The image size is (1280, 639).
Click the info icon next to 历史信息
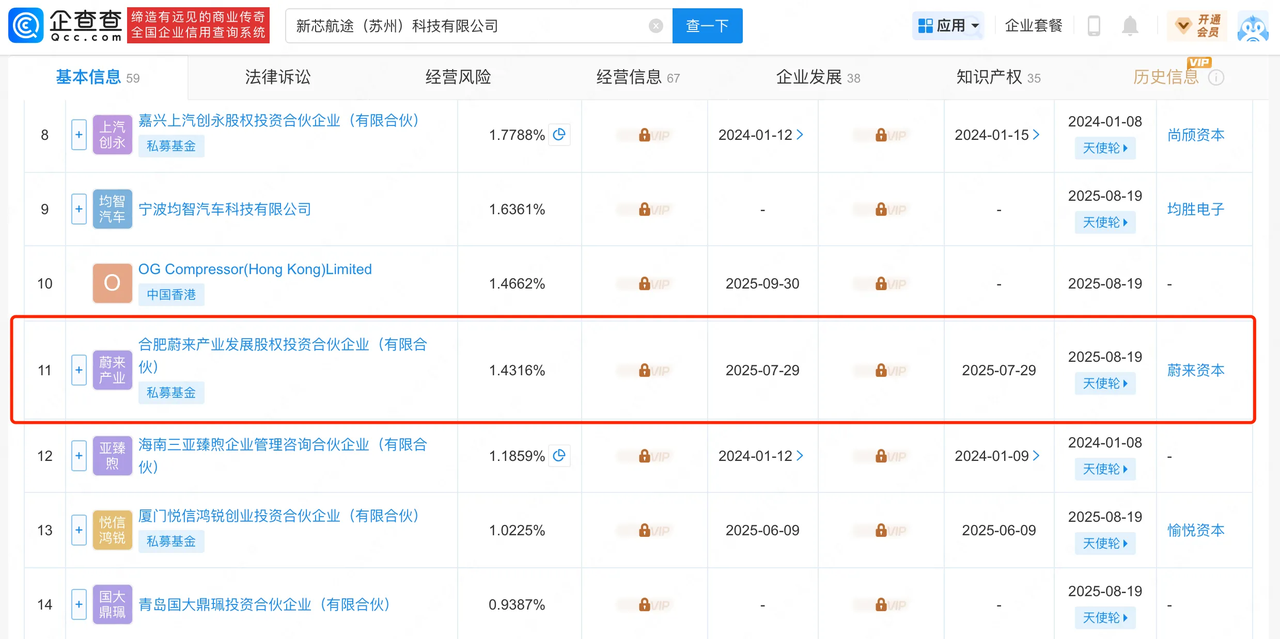1216,78
